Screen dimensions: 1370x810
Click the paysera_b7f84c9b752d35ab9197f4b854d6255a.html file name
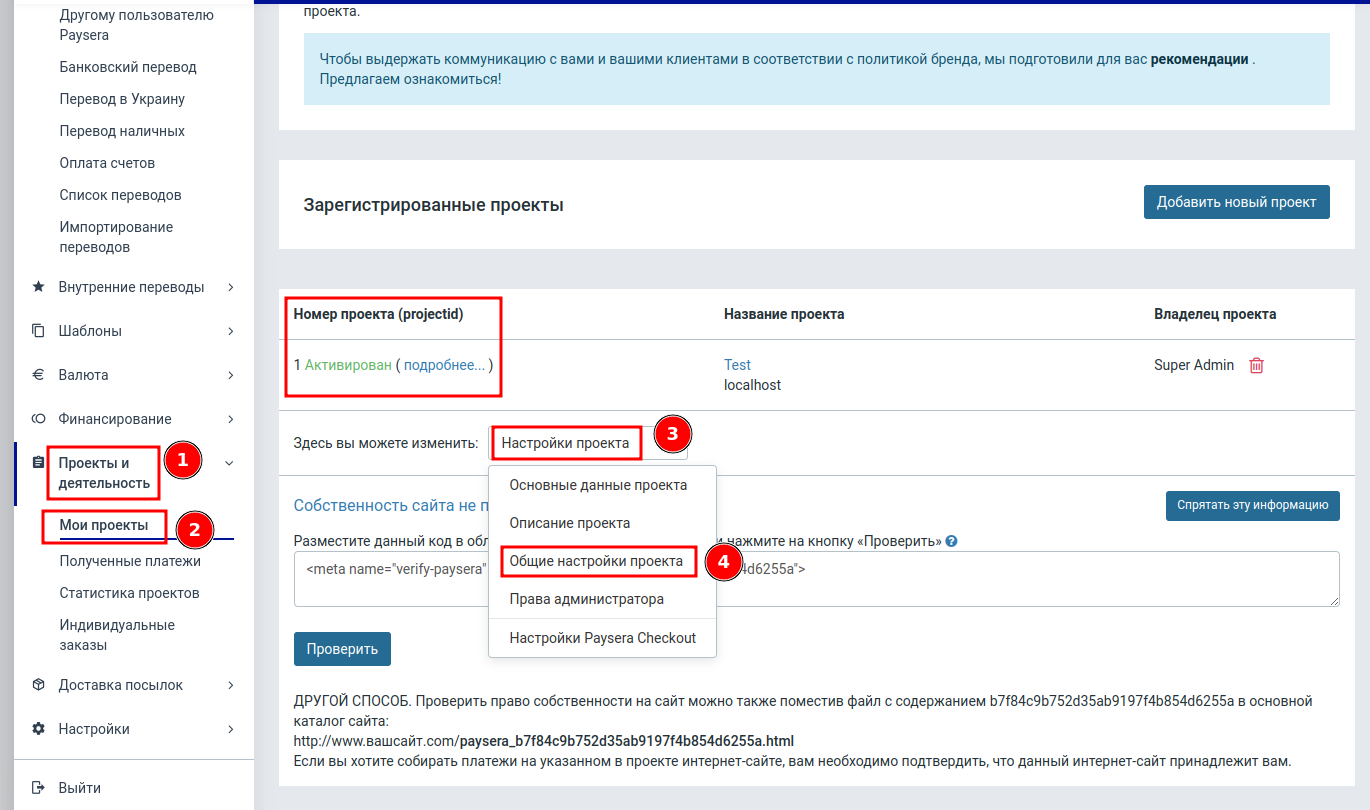pyautogui.click(x=627, y=741)
